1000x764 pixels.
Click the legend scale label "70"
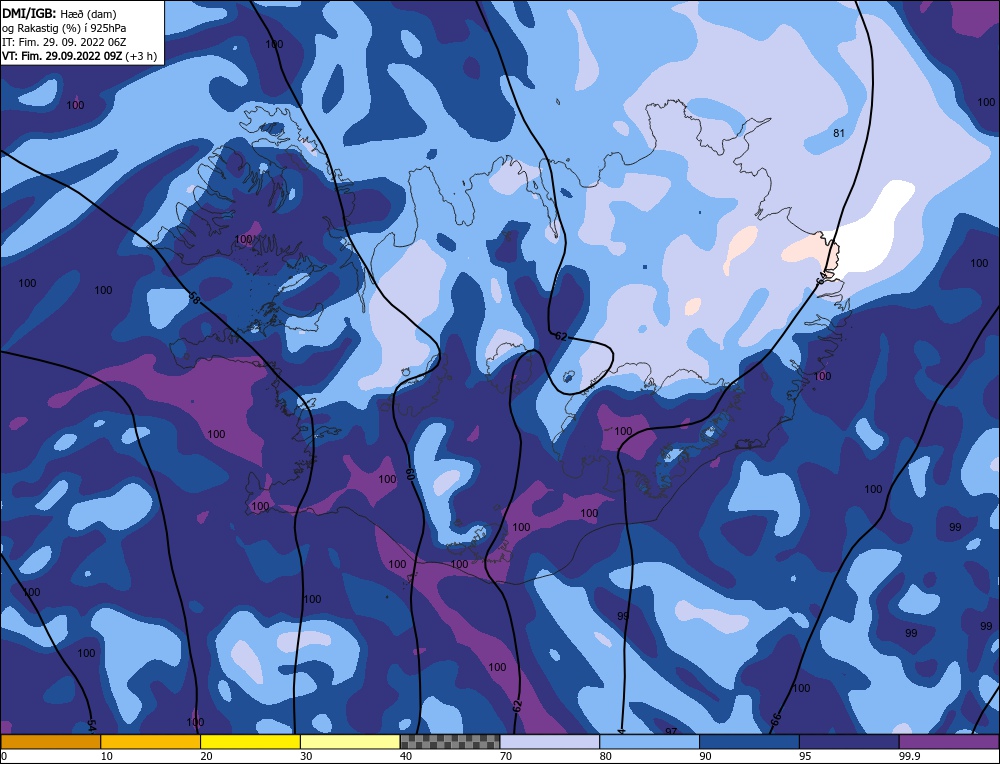click(506, 756)
